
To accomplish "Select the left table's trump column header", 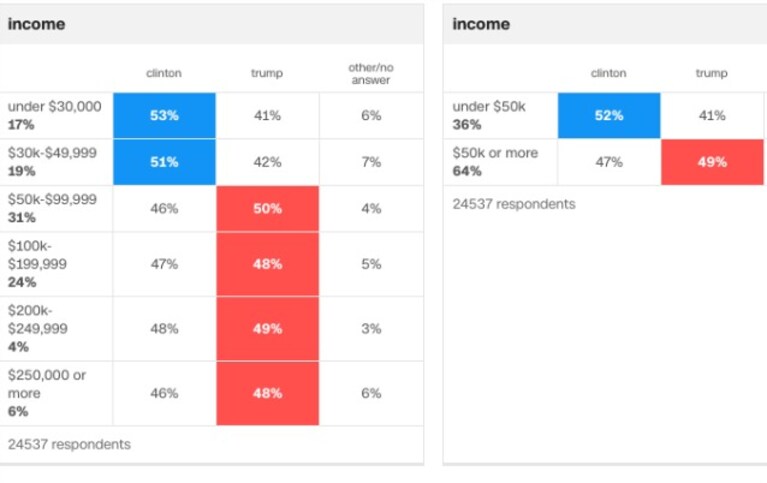I will (x=267, y=73).
